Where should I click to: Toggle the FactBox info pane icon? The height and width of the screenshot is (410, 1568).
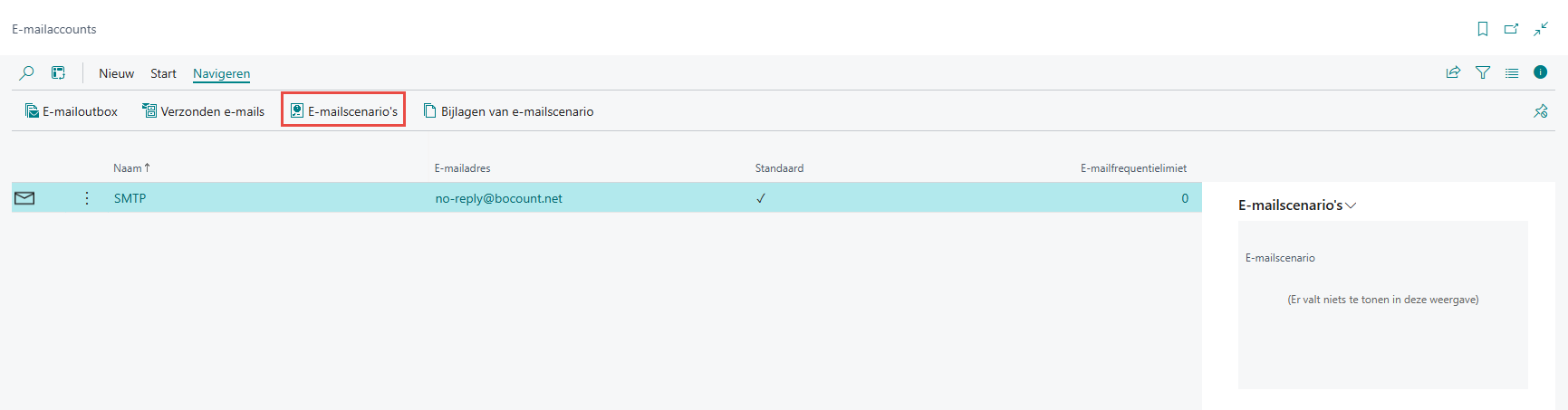(x=1540, y=72)
